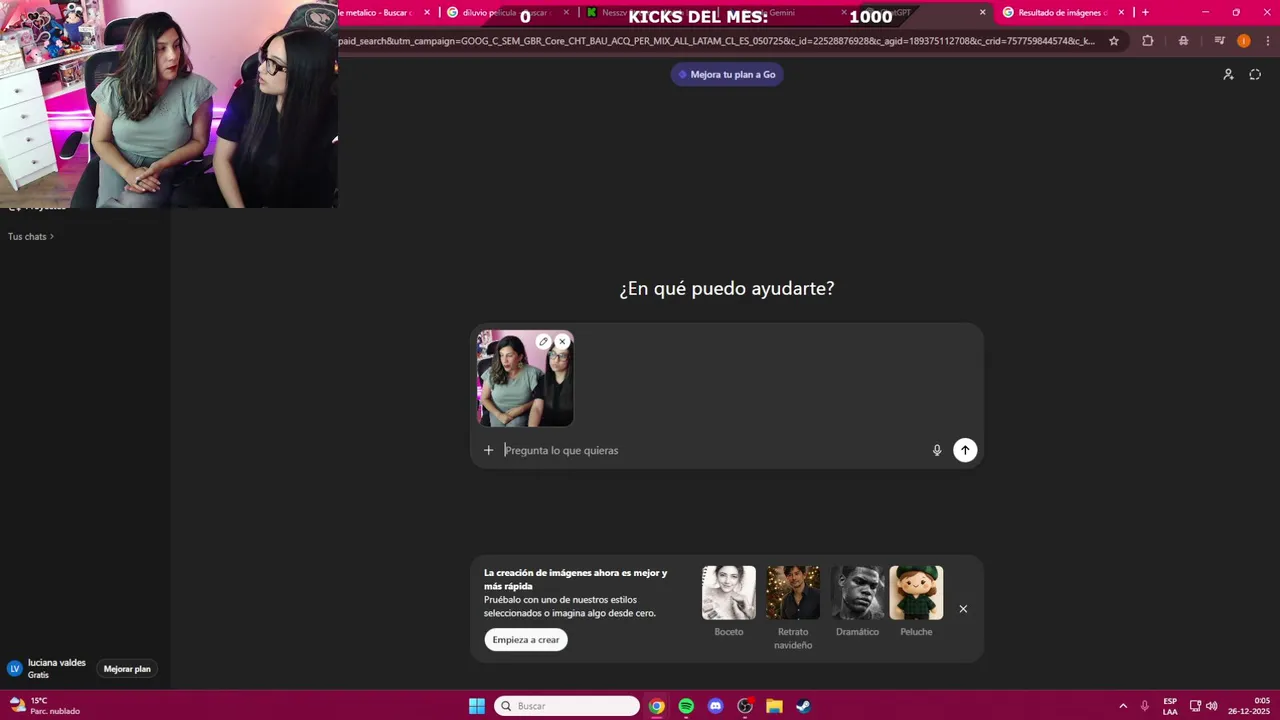Screen dimensions: 1280x720
Task: Open the network status tray icon
Action: pos(1195,706)
